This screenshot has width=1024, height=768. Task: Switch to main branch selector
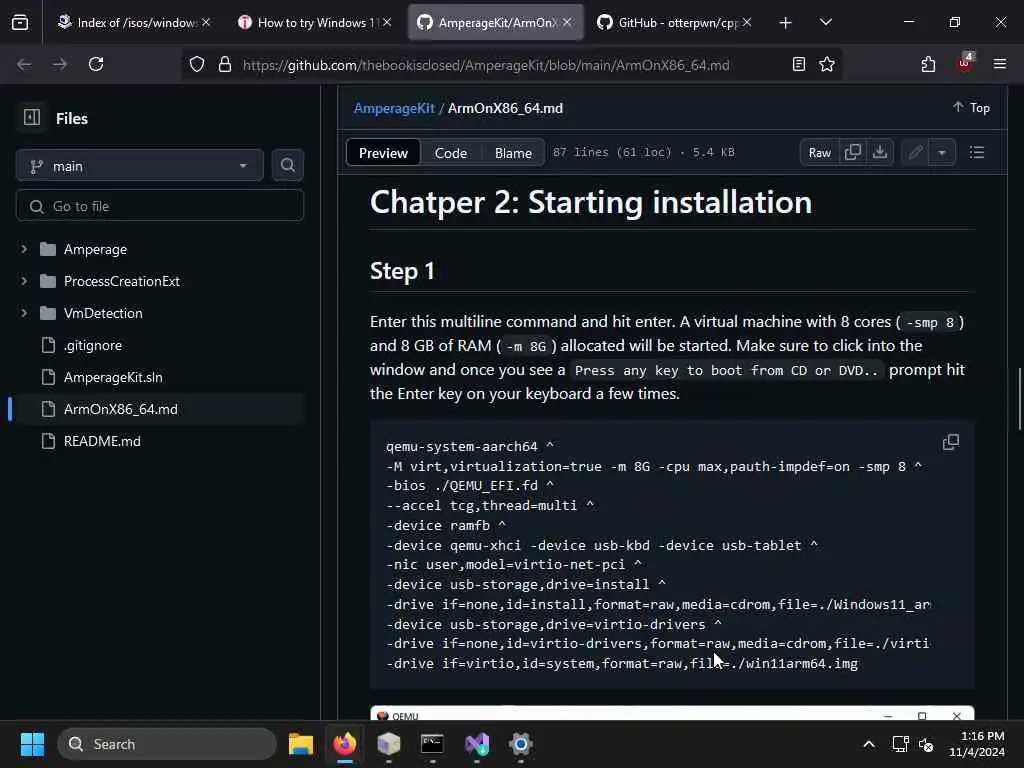point(139,166)
